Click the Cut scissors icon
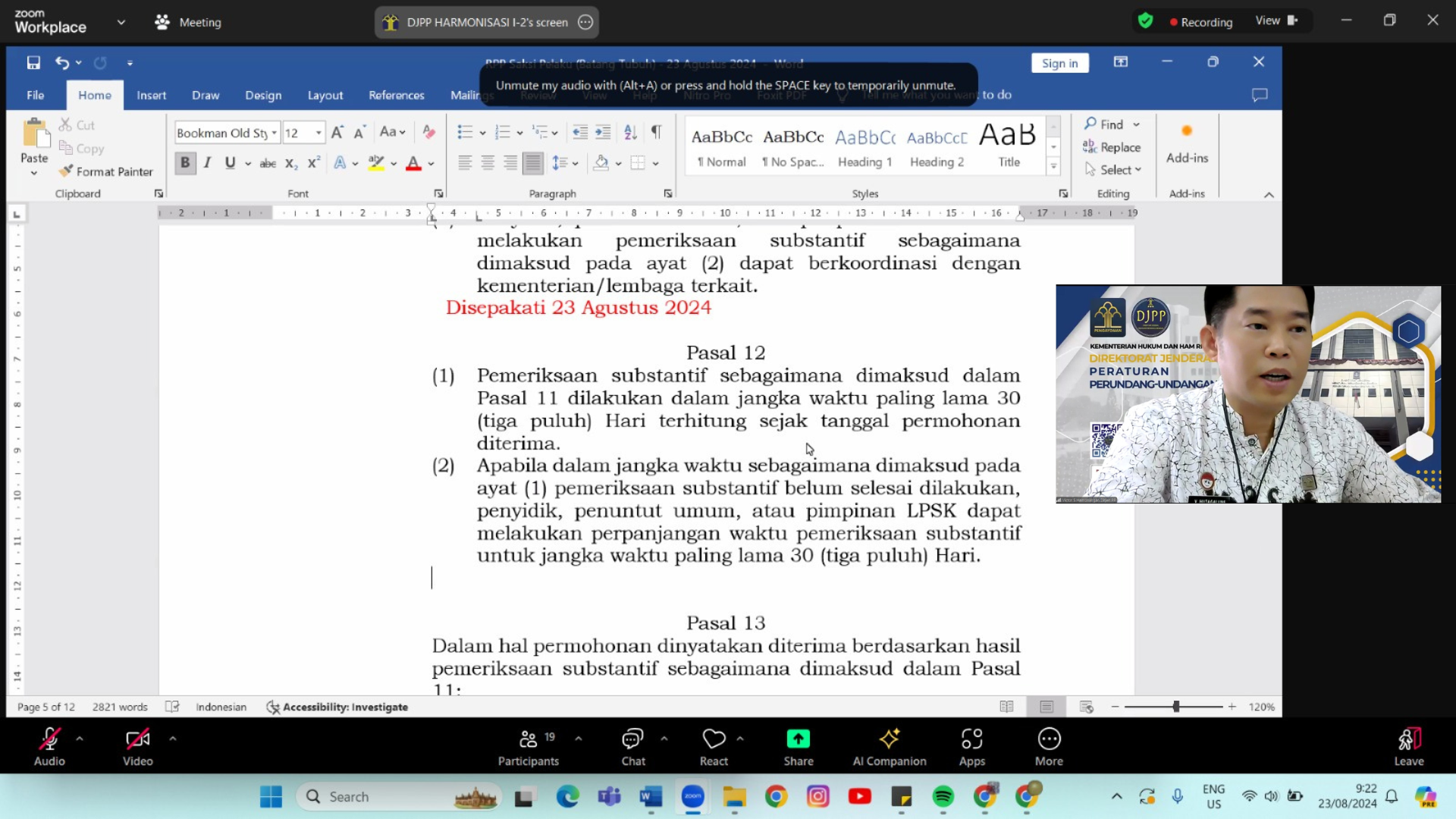This screenshot has width=1456, height=819. [x=66, y=125]
